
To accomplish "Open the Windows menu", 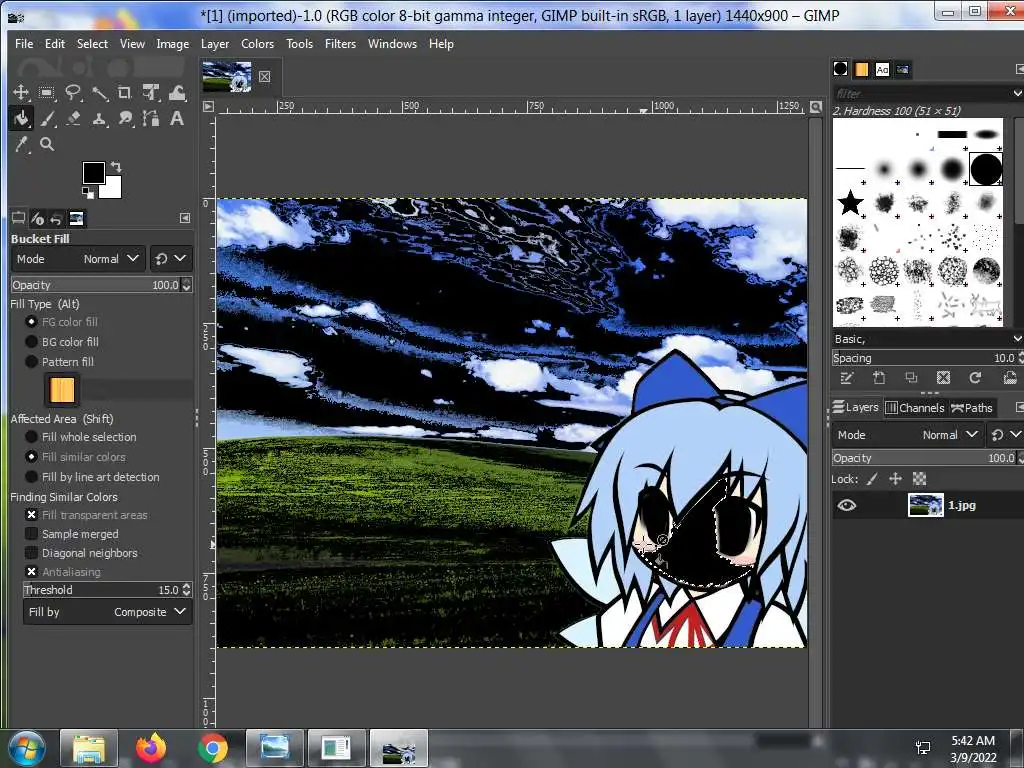I will click(392, 44).
